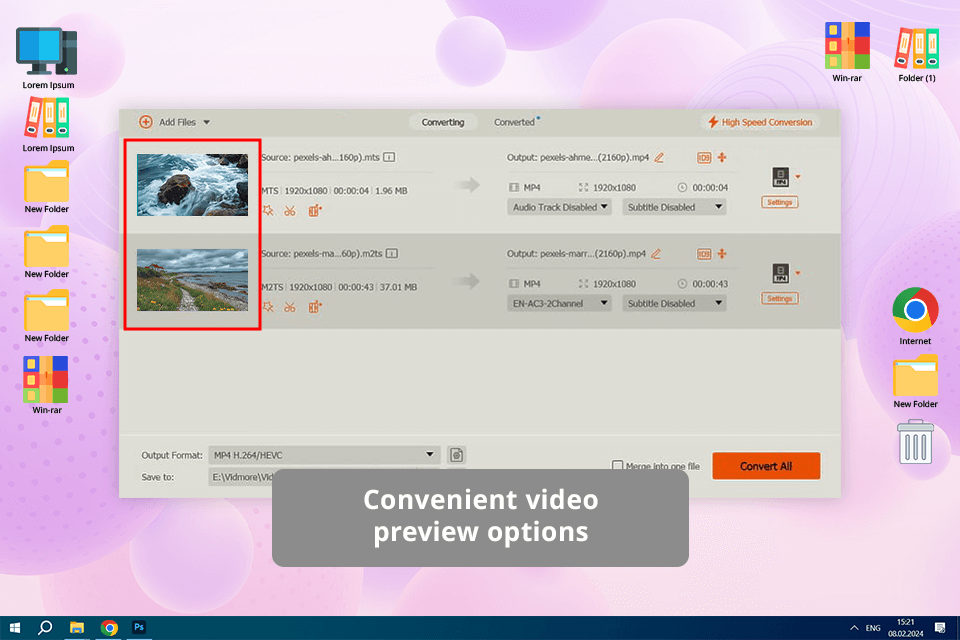This screenshot has width=960, height=640.
Task: Expand the format arrow next to the first file's MP4 icon
Action: [x=798, y=177]
